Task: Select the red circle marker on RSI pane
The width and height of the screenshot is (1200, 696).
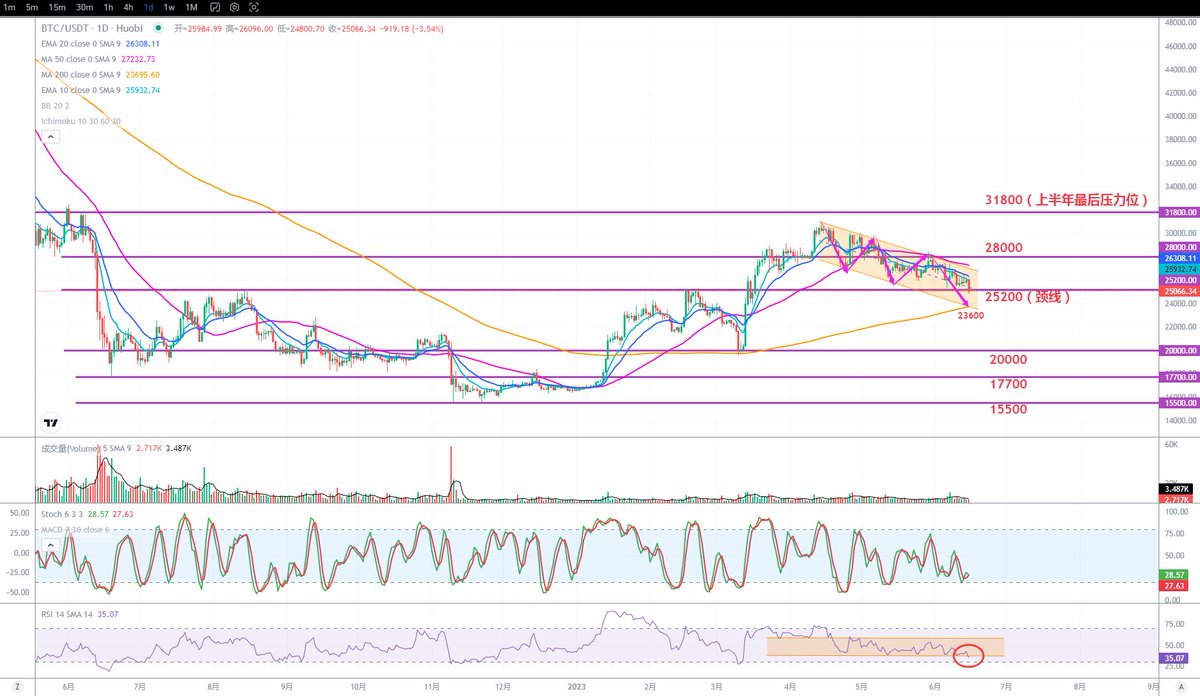Action: click(969, 656)
